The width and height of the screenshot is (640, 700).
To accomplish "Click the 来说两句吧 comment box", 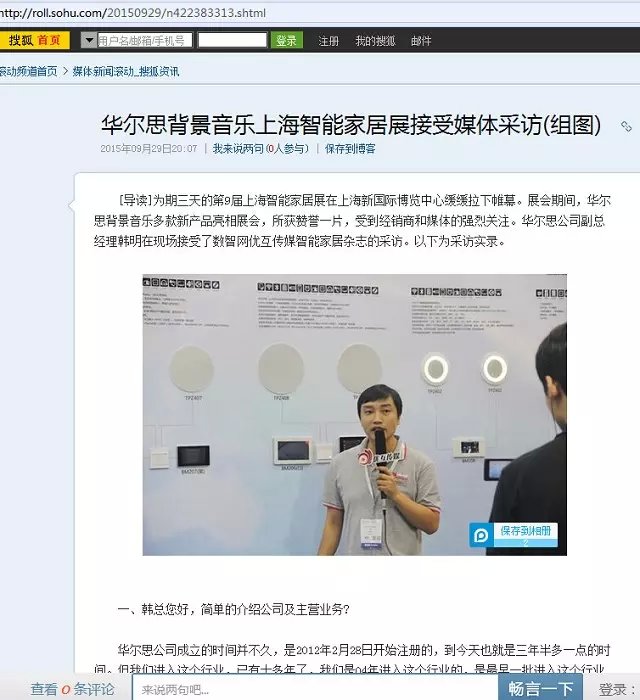I will tap(315, 689).
